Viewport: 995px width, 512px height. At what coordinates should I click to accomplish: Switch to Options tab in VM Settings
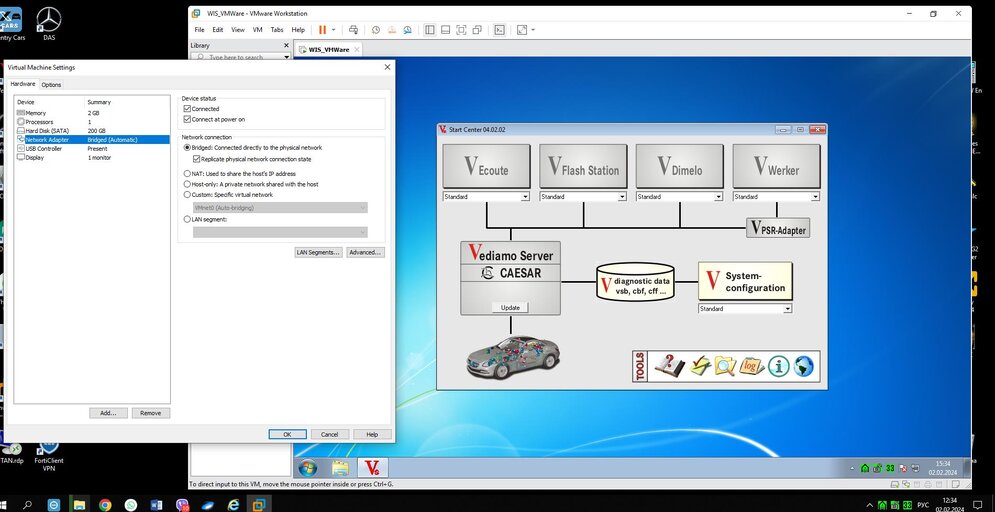tap(51, 84)
